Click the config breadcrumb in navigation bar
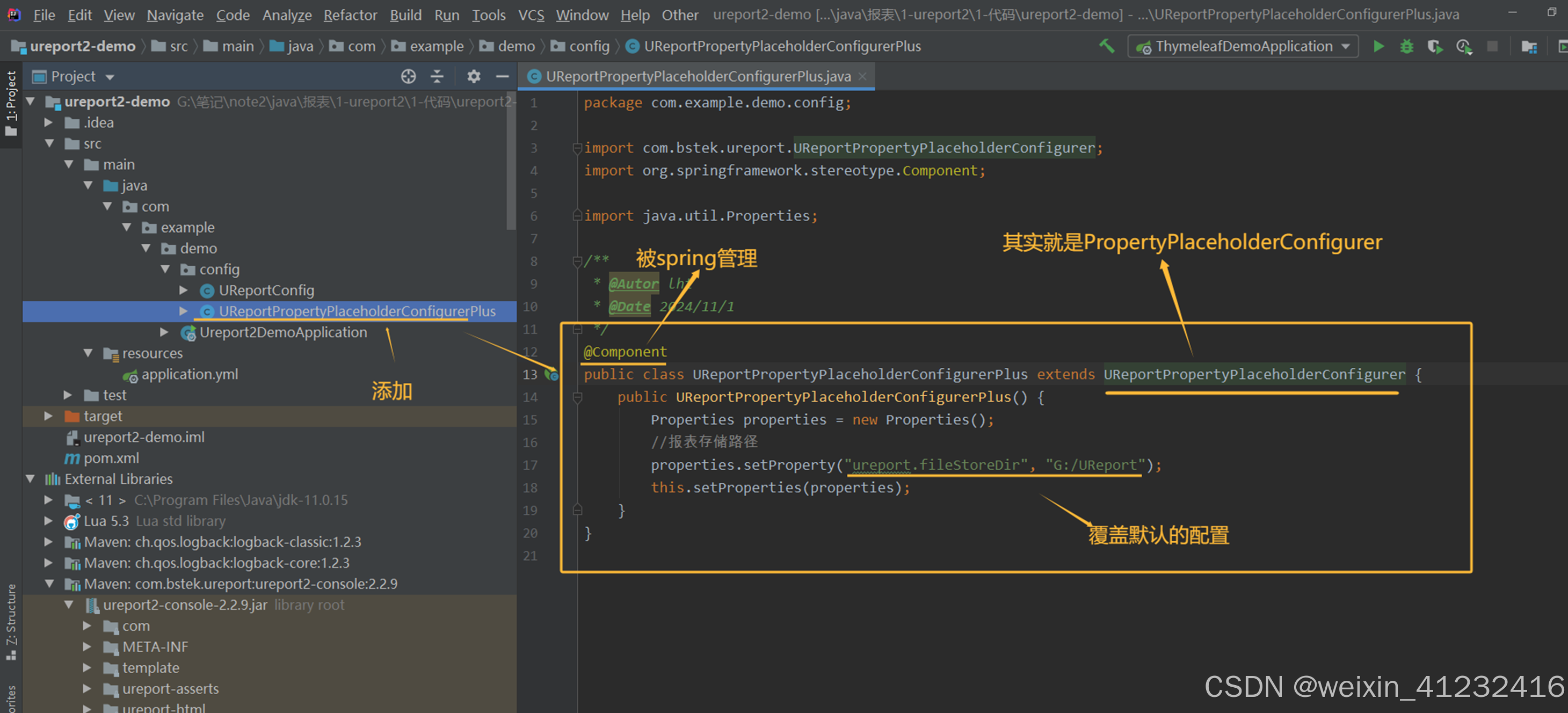This screenshot has width=1568, height=713. tap(589, 46)
